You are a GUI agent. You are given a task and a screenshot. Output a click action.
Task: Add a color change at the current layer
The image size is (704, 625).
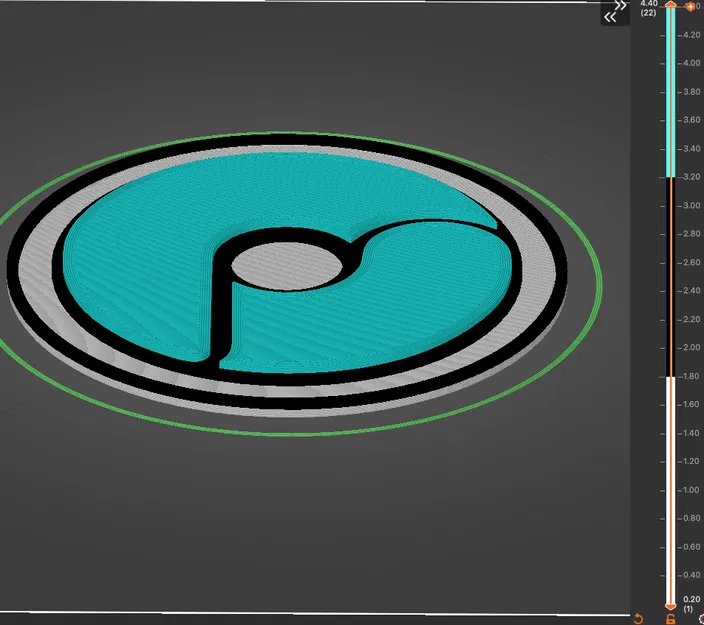click(x=691, y=6)
